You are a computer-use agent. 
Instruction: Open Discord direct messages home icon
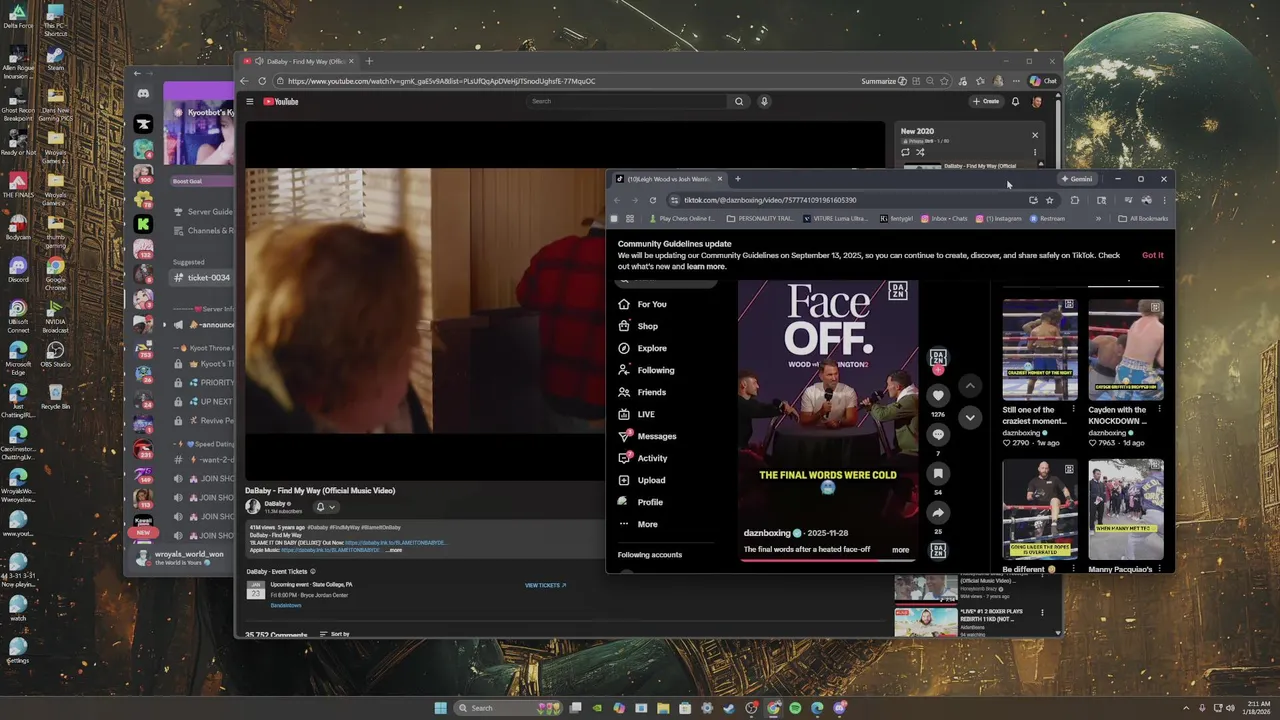(x=143, y=94)
